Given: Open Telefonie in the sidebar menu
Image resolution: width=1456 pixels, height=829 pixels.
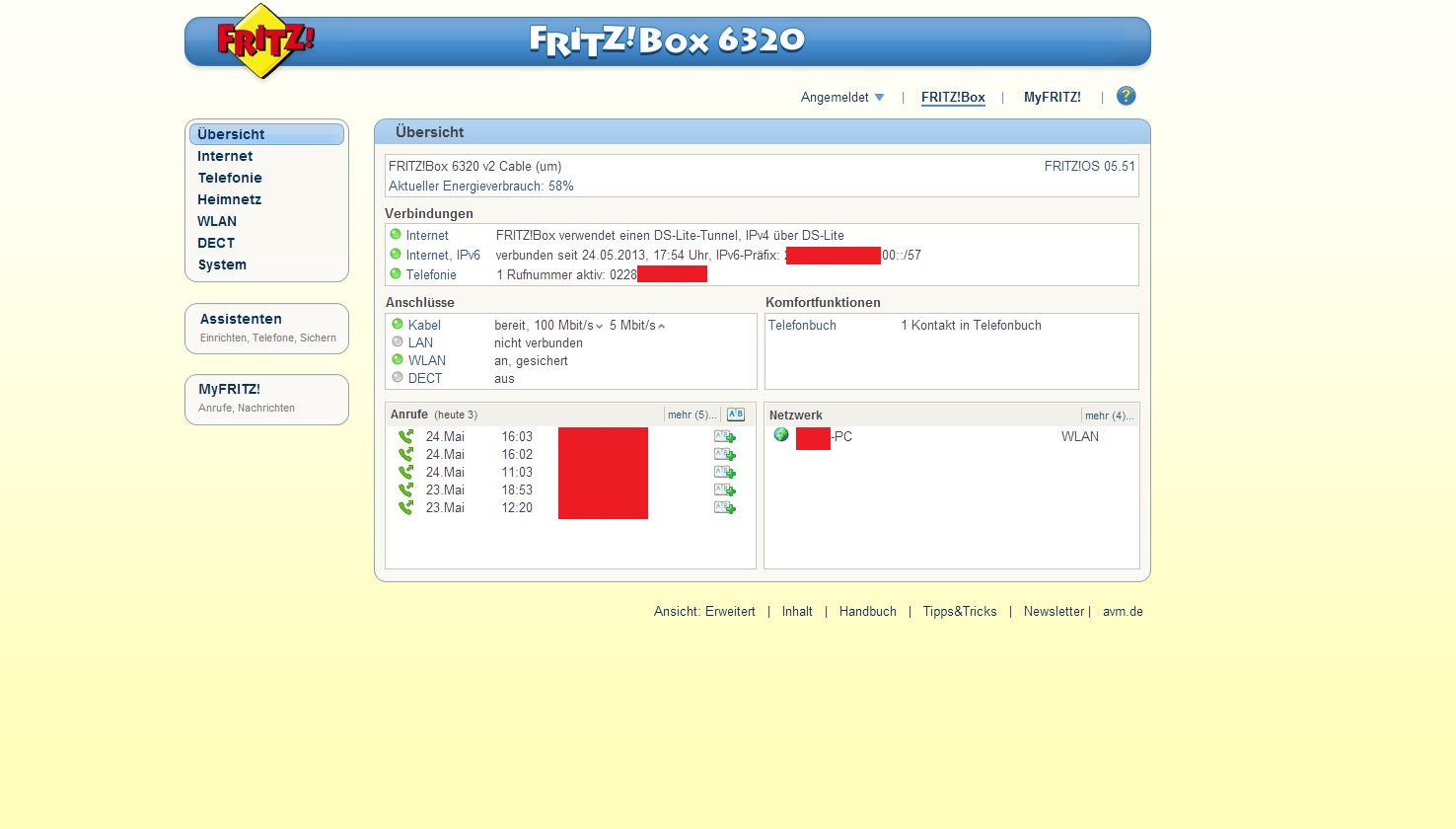Looking at the screenshot, I should click(x=230, y=178).
